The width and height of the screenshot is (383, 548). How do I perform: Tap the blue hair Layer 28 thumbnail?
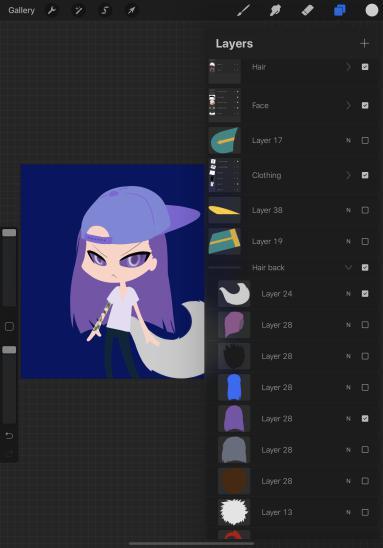(x=234, y=387)
